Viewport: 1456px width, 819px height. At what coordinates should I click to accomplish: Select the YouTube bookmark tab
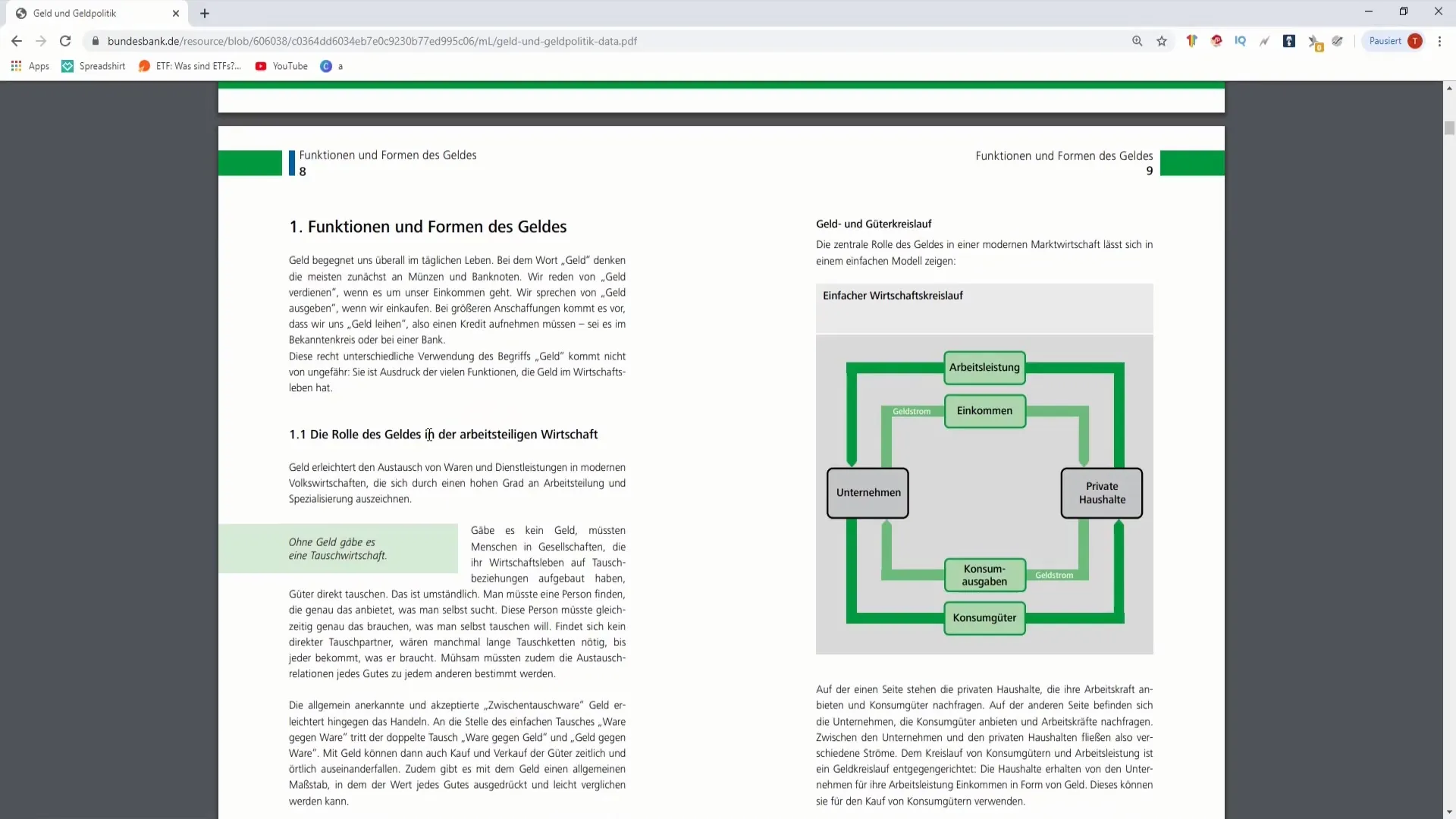290,66
